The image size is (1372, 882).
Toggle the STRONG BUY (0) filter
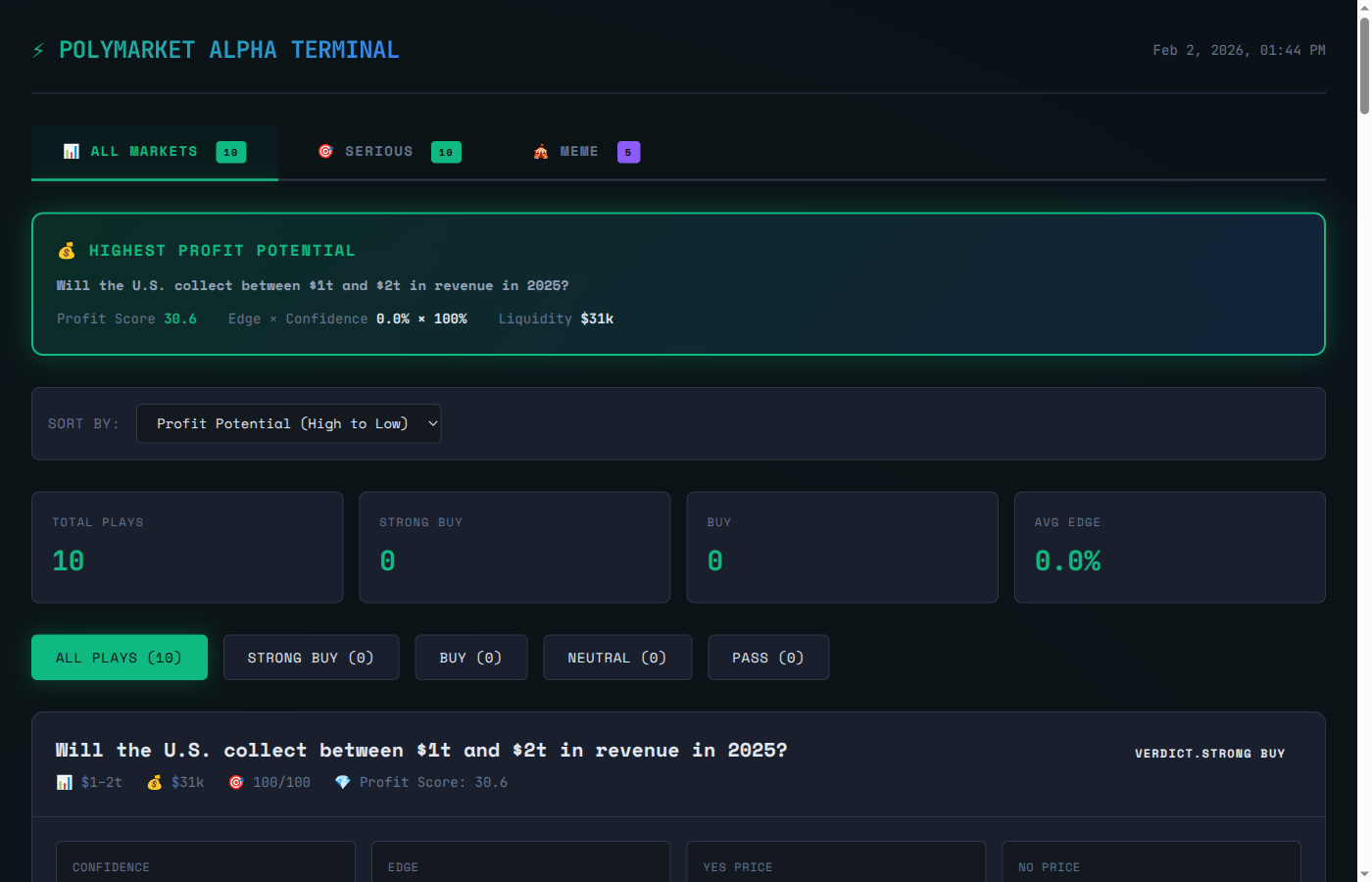click(x=311, y=657)
